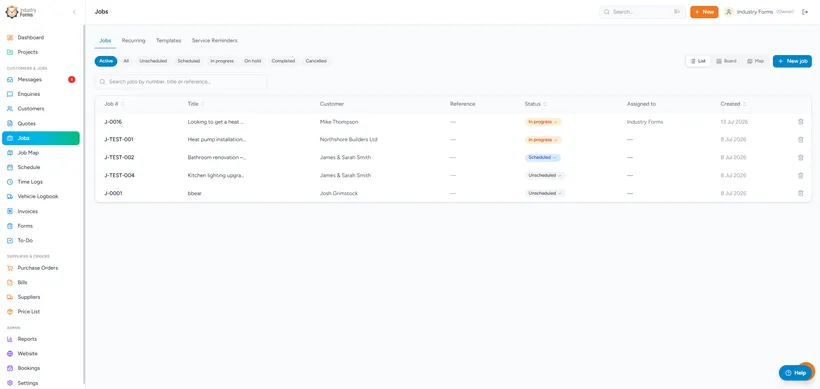Open status dropdown for job J-TEST-001
The height and width of the screenshot is (389, 820).
[543, 140]
